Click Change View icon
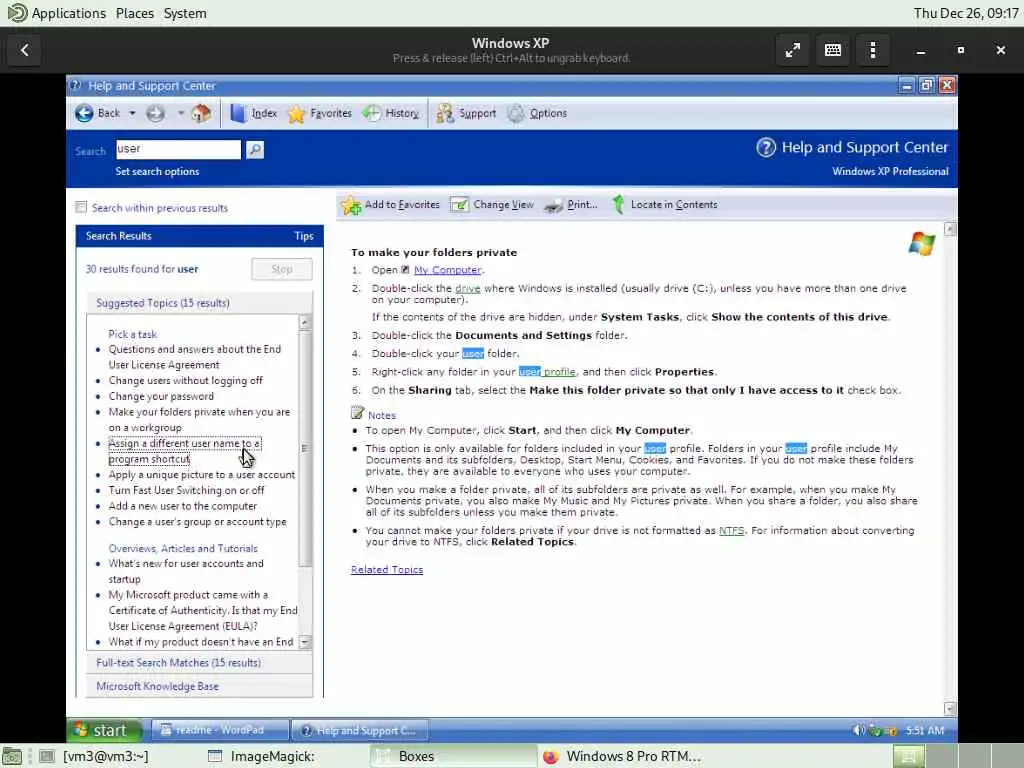The image size is (1024, 768). (x=459, y=204)
